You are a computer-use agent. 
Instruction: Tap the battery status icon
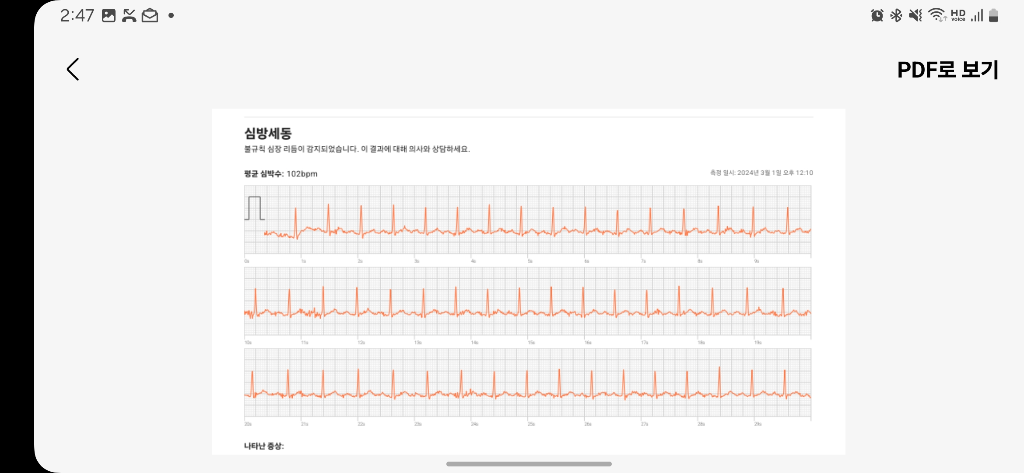pyautogui.click(x=994, y=15)
